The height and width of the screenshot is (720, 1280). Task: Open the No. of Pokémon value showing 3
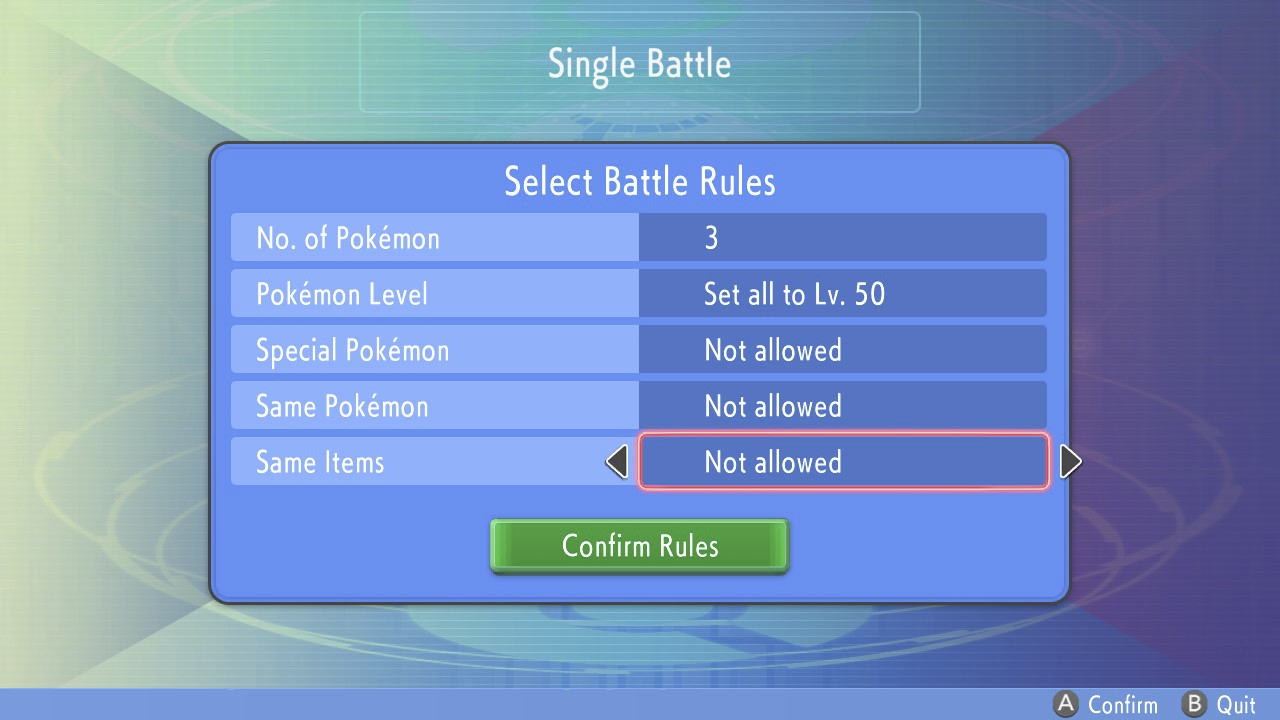coord(843,238)
